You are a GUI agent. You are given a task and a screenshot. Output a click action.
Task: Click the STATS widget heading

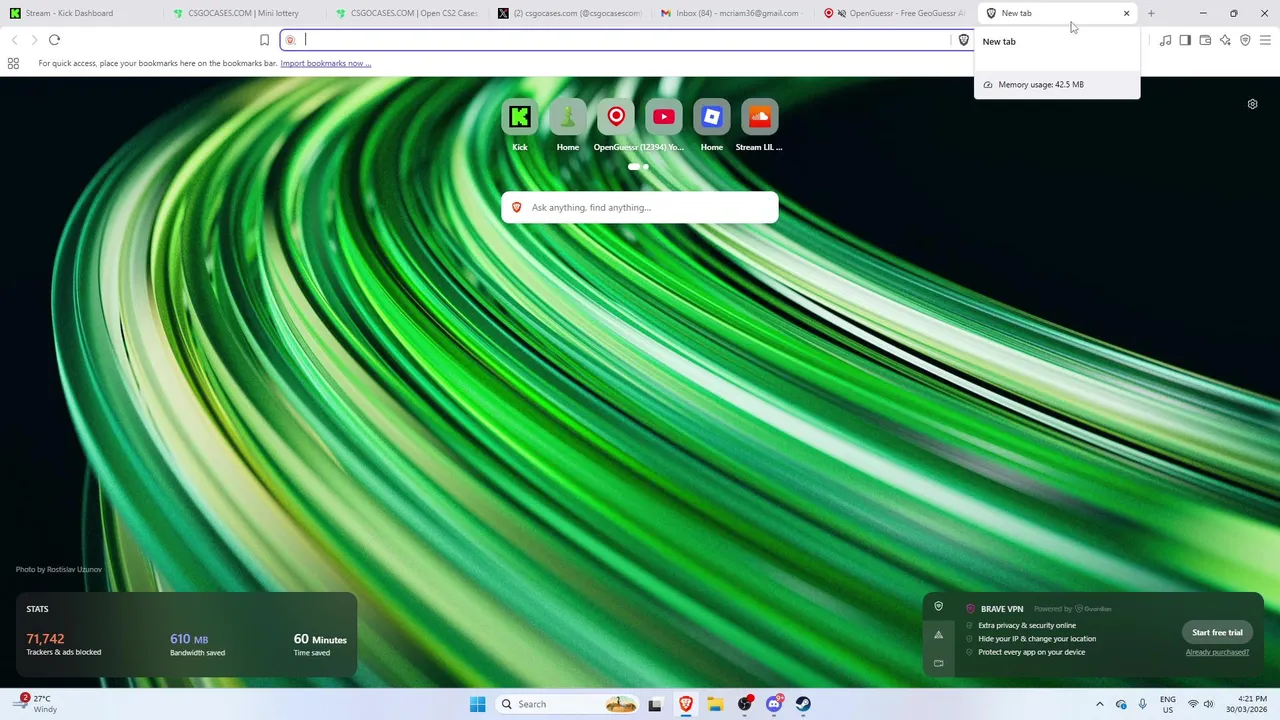tap(37, 609)
